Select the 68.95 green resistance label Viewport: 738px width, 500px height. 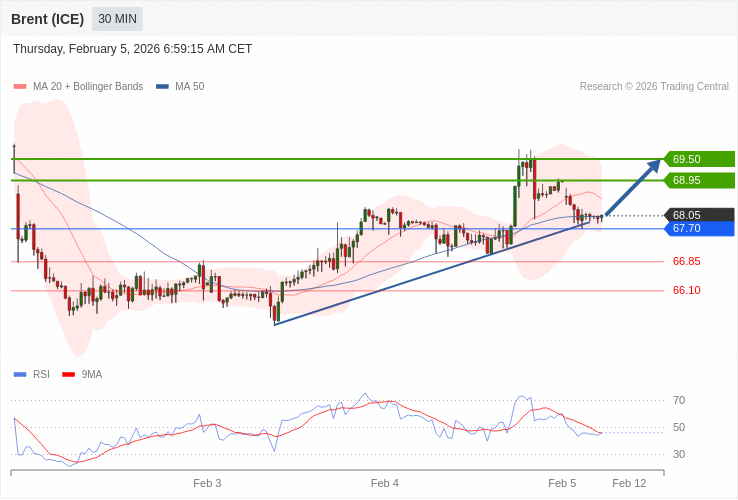(x=698, y=180)
